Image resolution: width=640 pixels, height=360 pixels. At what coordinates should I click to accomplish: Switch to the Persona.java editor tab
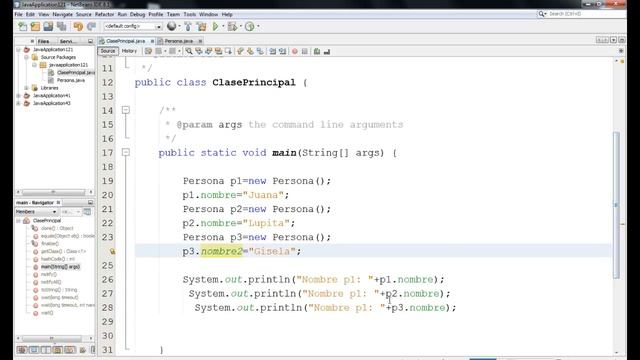click(x=179, y=41)
